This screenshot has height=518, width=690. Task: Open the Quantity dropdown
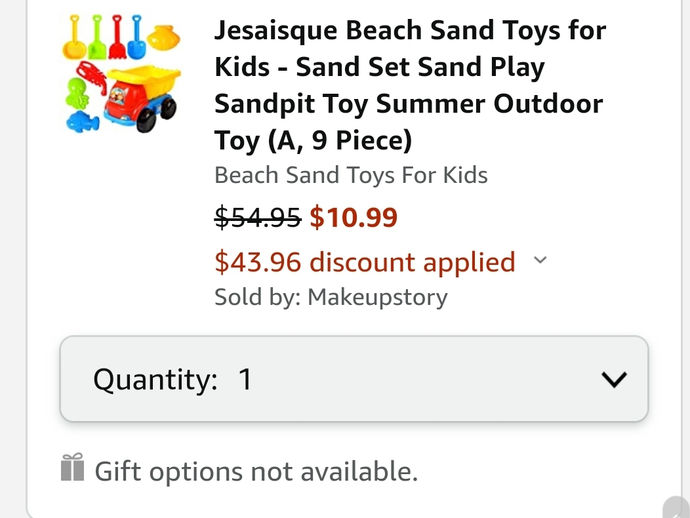(354, 379)
